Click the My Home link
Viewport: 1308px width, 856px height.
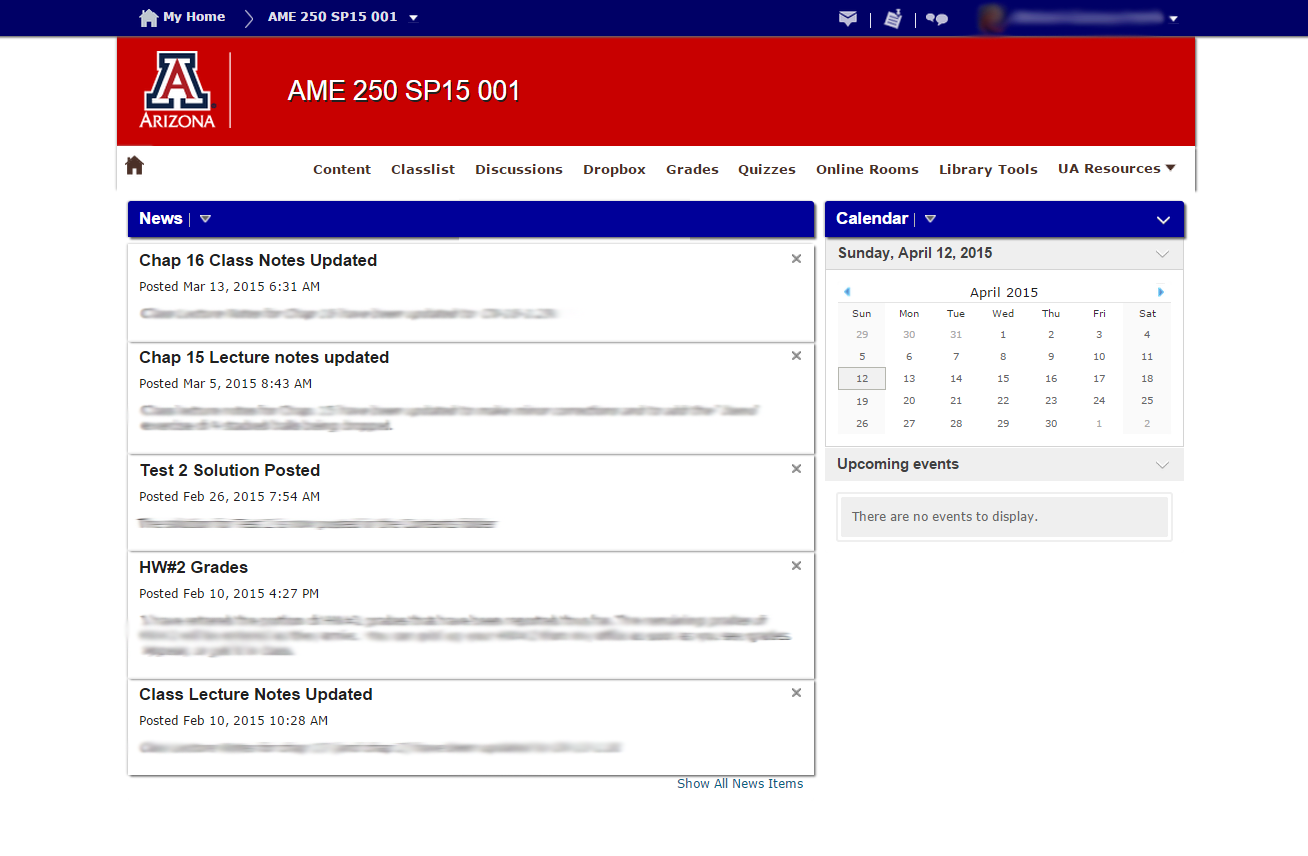(x=193, y=17)
